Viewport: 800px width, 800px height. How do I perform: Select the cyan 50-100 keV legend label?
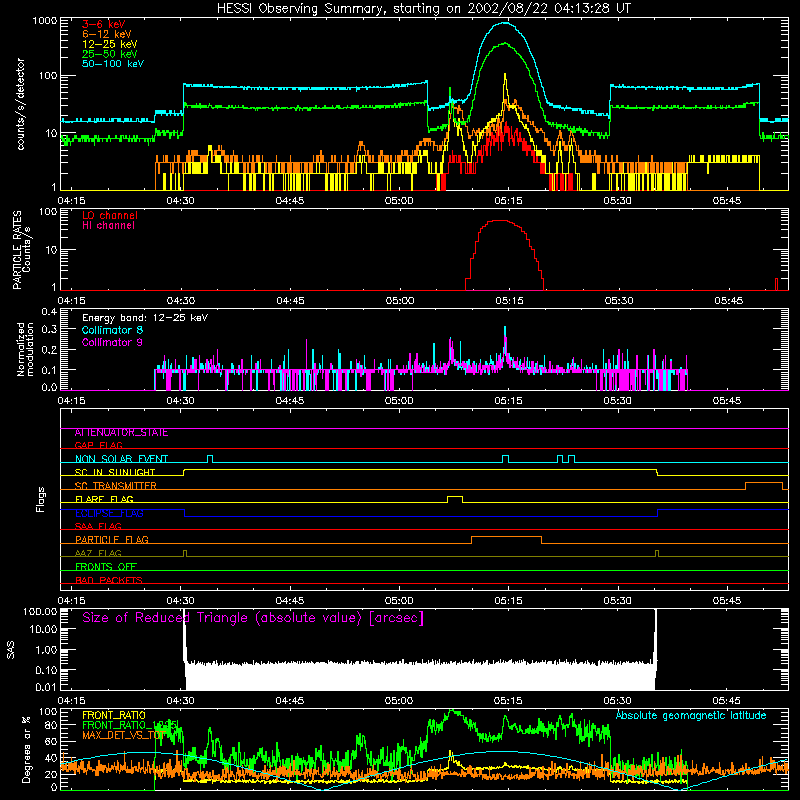tap(113, 64)
